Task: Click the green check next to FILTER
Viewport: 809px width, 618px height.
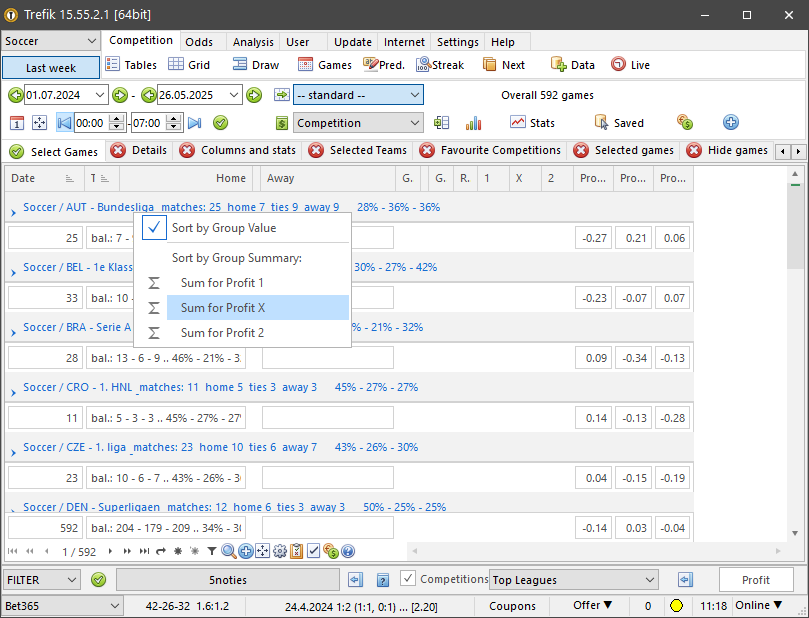Action: click(x=98, y=580)
